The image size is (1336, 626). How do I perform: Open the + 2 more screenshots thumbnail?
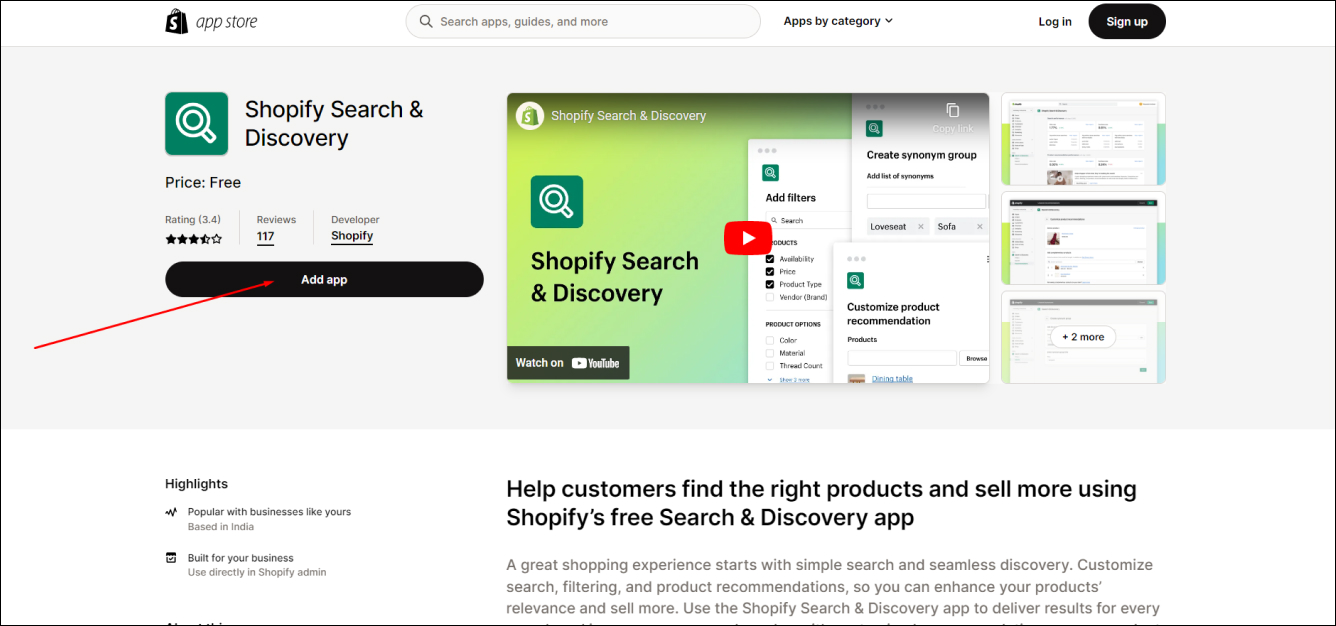[1083, 337]
